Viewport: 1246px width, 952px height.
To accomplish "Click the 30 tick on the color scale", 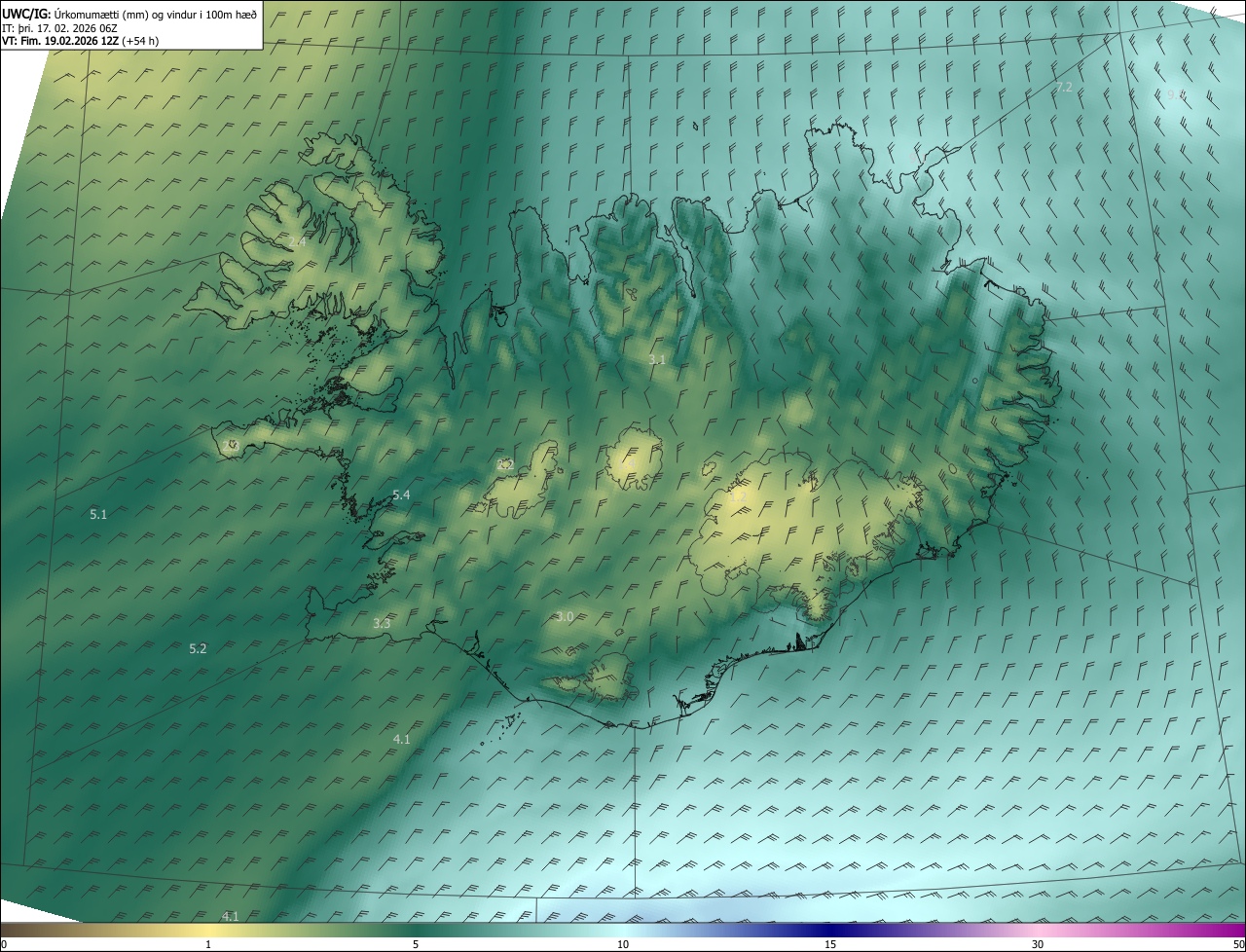I will coord(1038,944).
